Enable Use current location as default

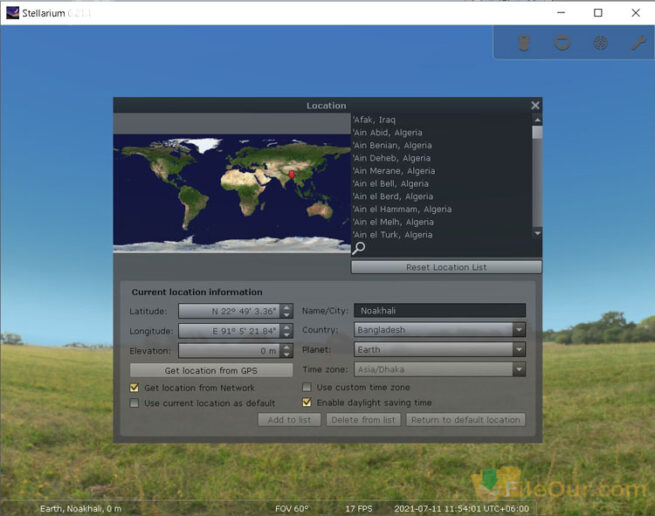134,403
